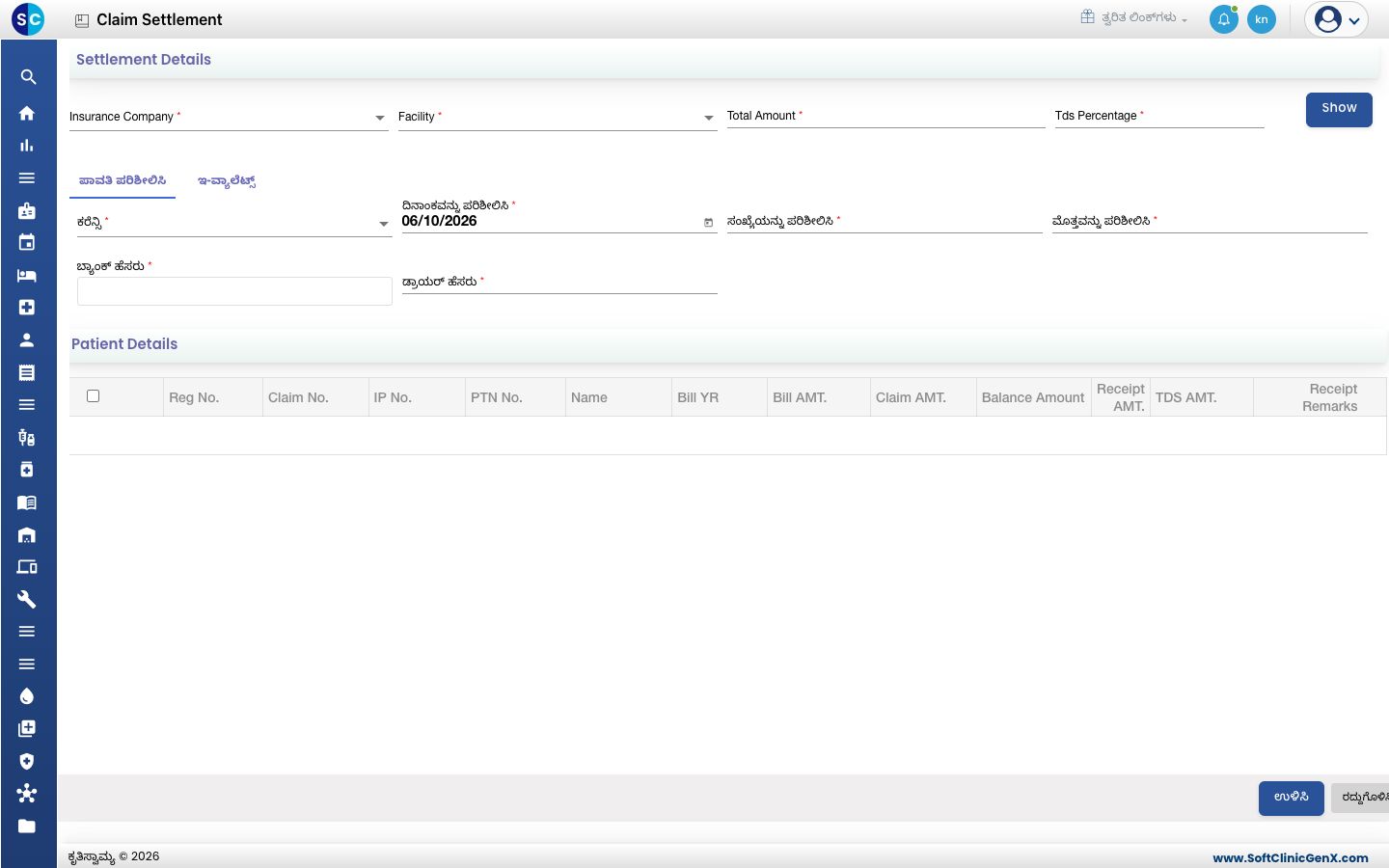Open the warehouse store icon in sidebar

pos(27,535)
